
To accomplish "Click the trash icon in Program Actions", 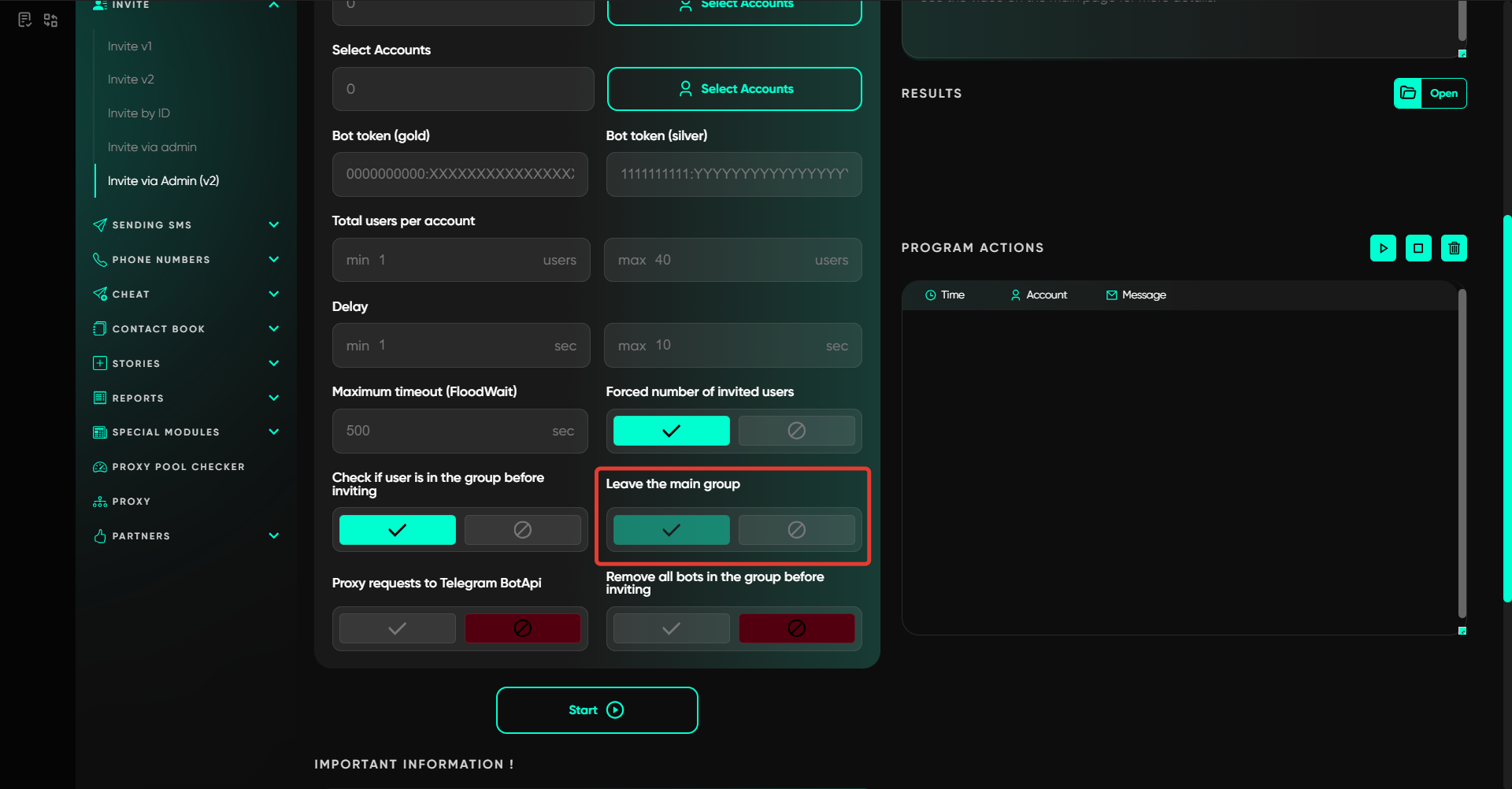I will pyautogui.click(x=1454, y=248).
